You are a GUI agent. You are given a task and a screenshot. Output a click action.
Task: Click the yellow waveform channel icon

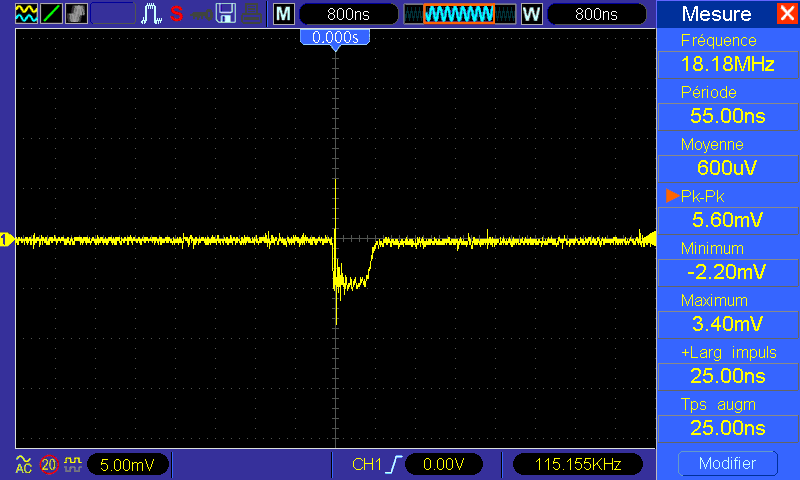(x=25, y=14)
